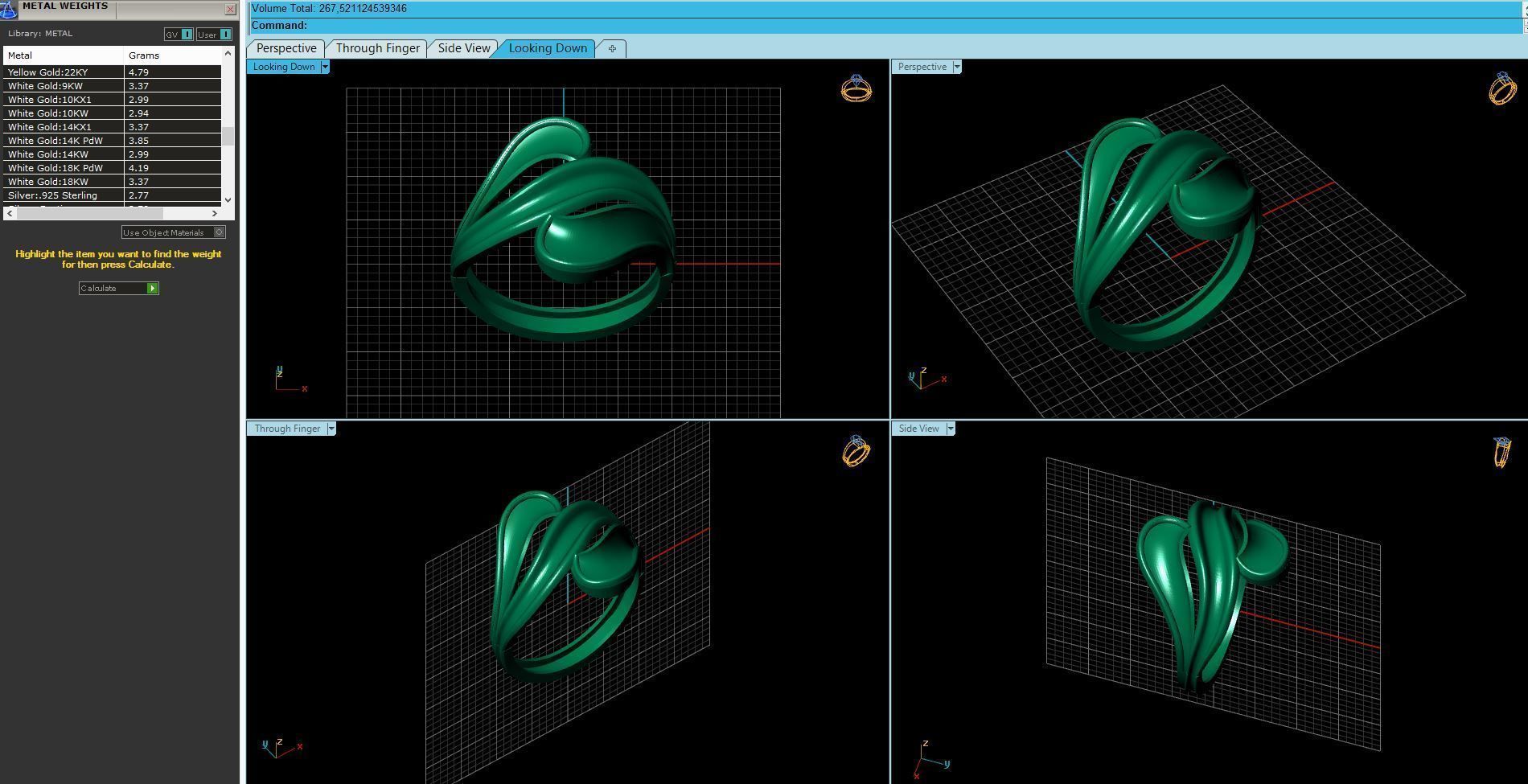The height and width of the screenshot is (784, 1528).
Task: Click ring orientation icon in Through Finger viewport
Action: coord(856,450)
